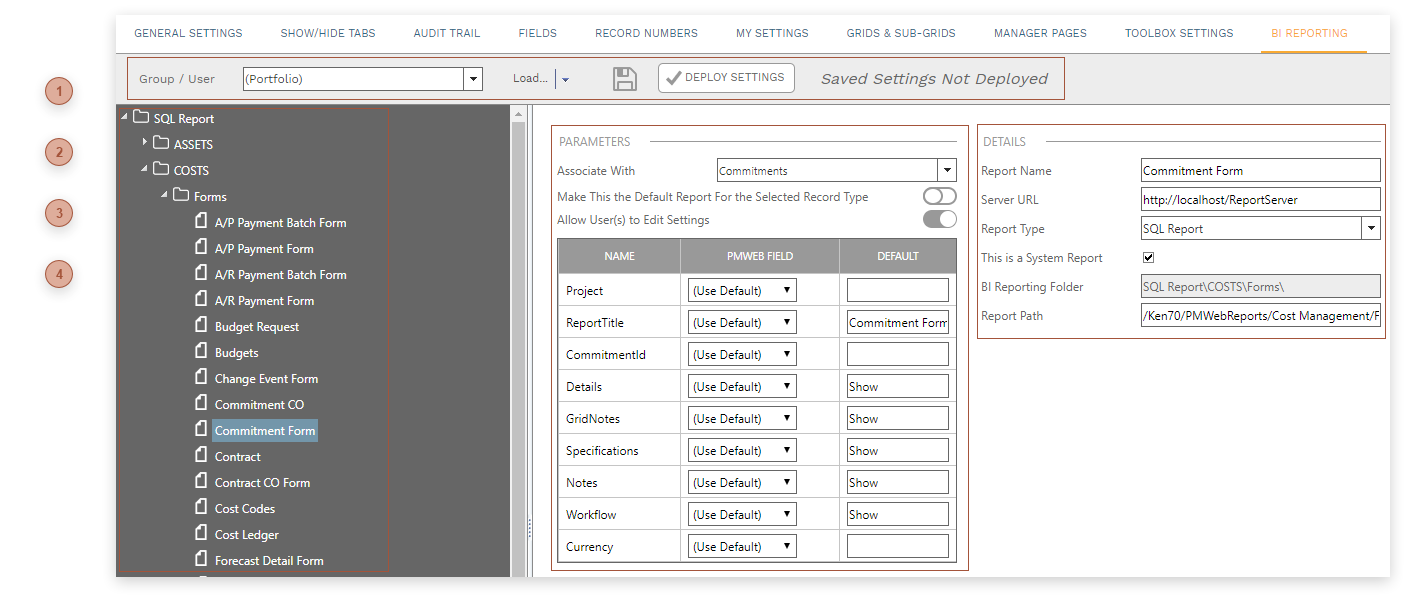Disable the Allow User(s) to Edit Settings toggle
Screen dimensions: 1409x600
point(938,218)
